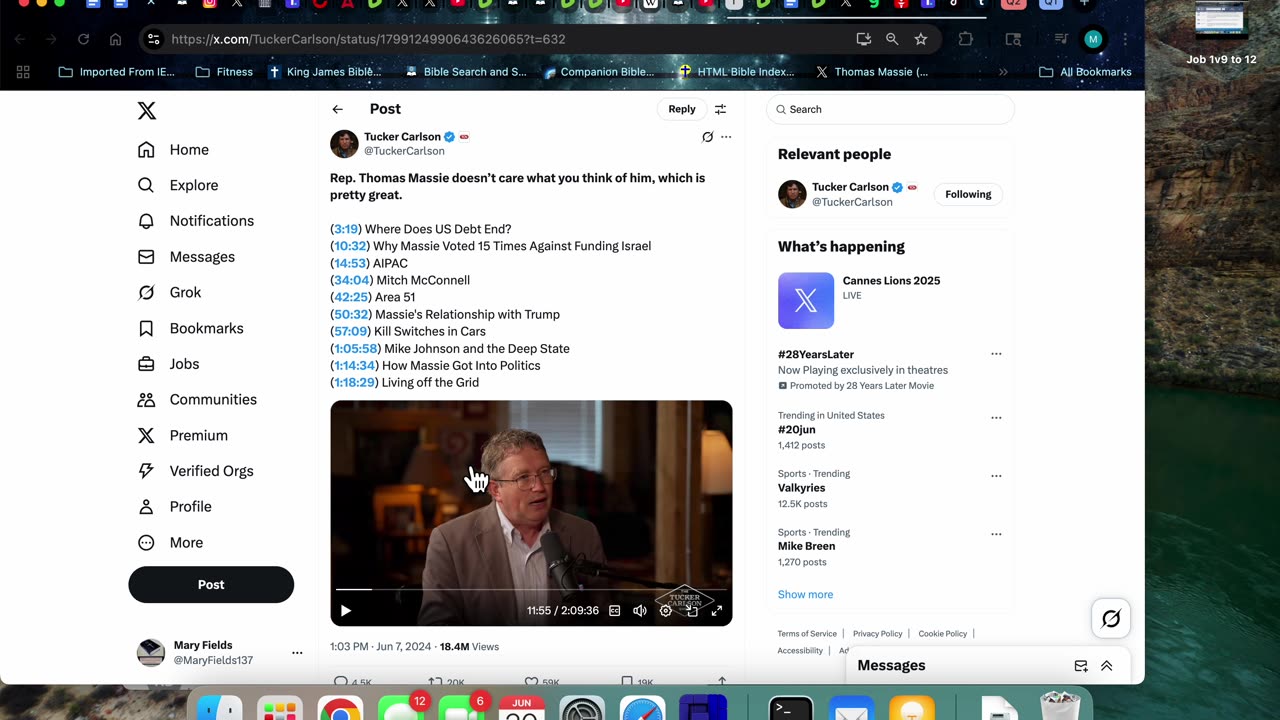
Task: Open Mary Fields account options menu
Action: pyautogui.click(x=297, y=653)
